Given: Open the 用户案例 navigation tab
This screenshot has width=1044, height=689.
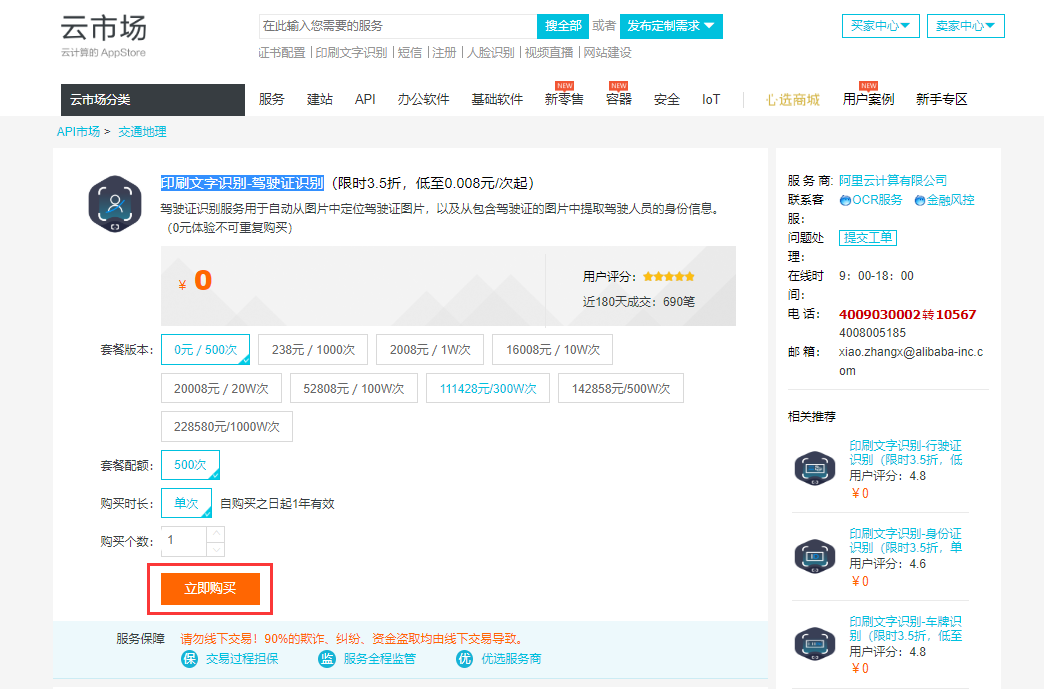Looking at the screenshot, I should (x=868, y=99).
